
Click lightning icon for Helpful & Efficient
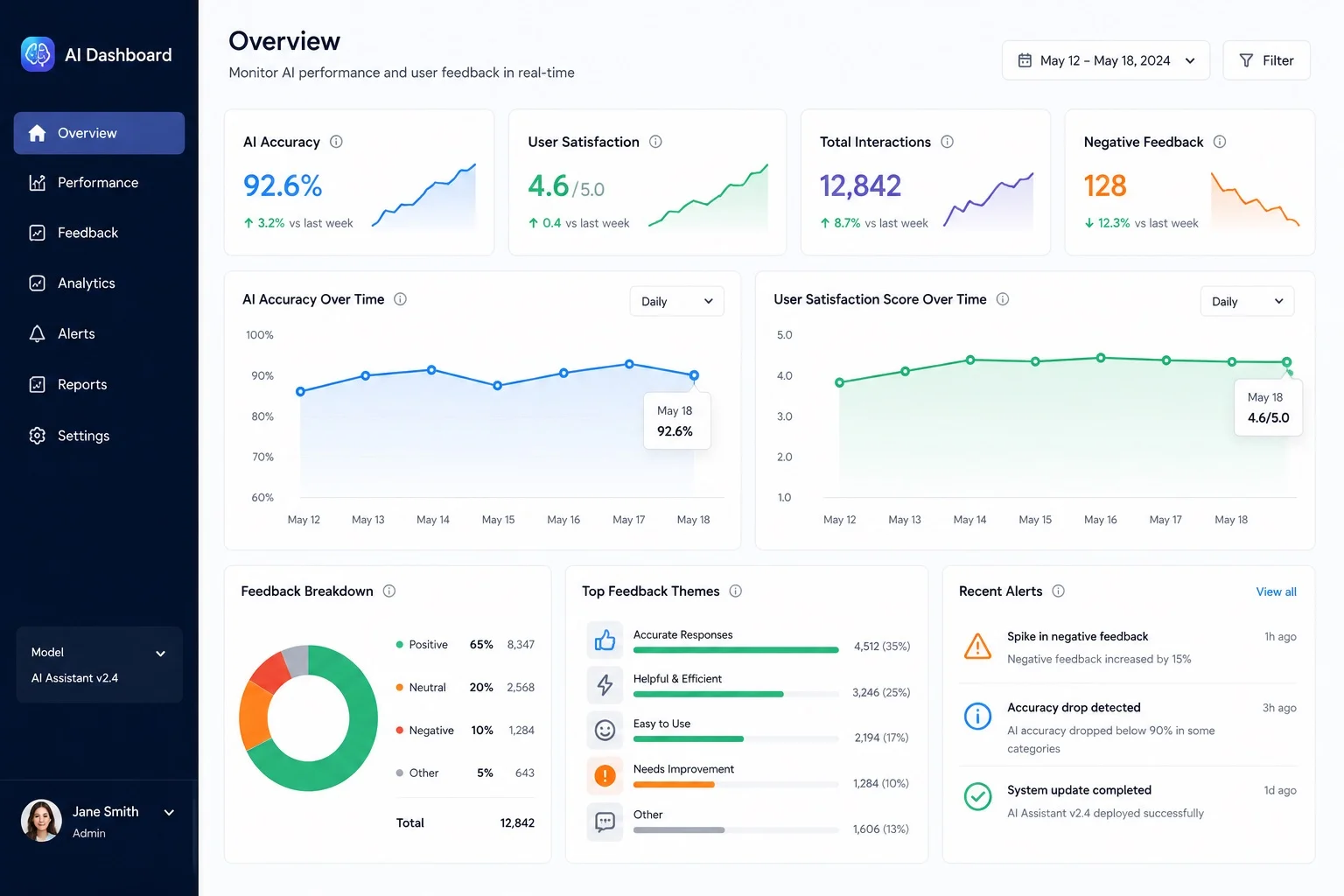(x=605, y=684)
